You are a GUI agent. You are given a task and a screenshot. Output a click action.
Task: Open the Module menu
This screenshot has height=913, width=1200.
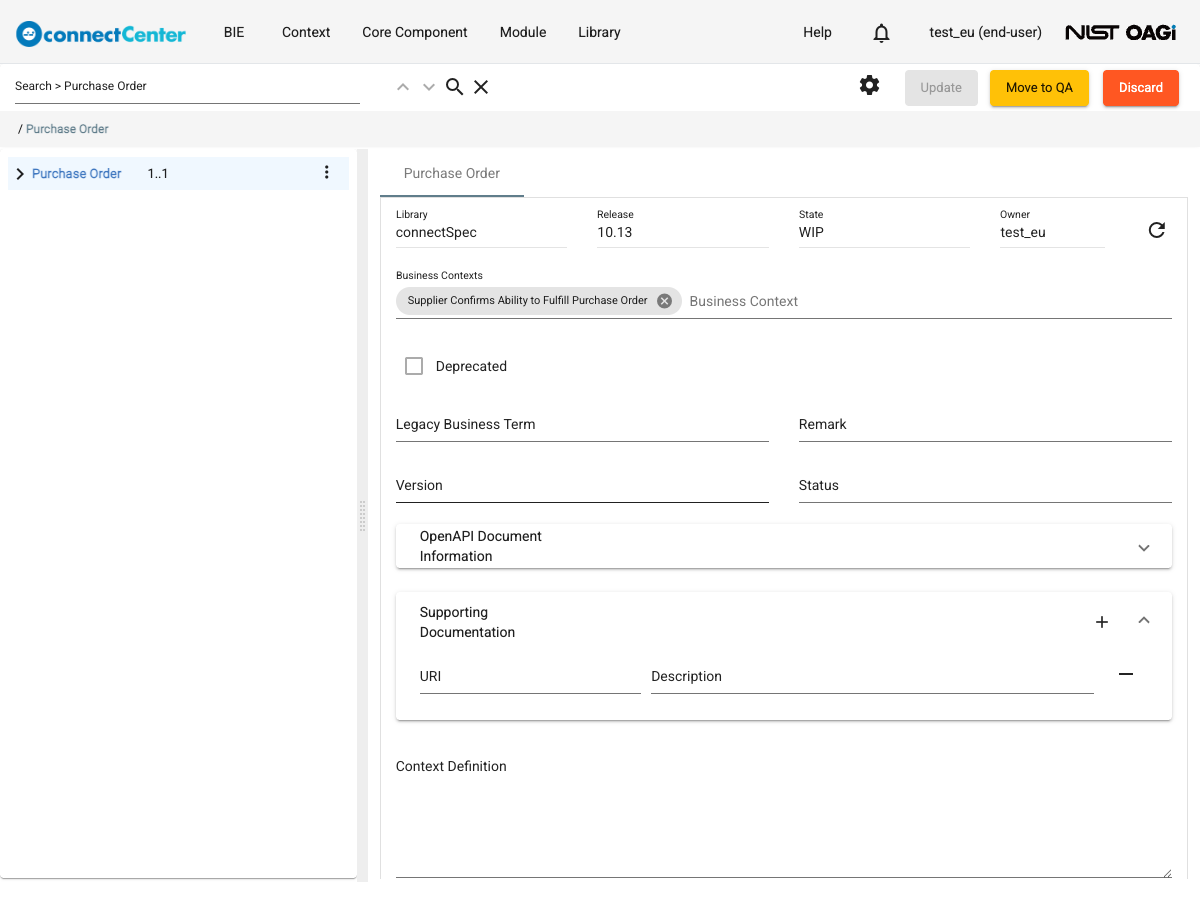coord(523,32)
